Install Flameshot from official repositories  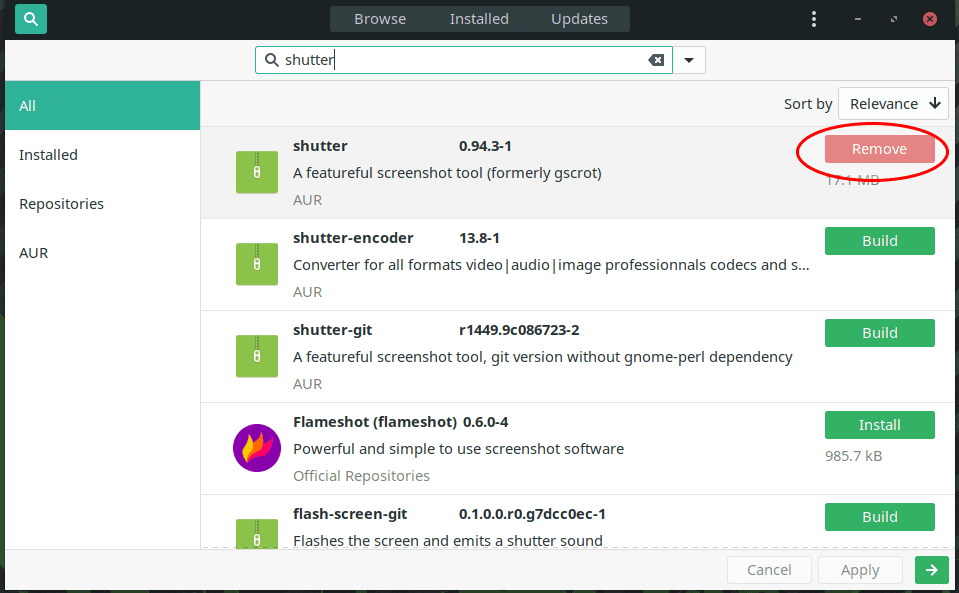coord(879,425)
